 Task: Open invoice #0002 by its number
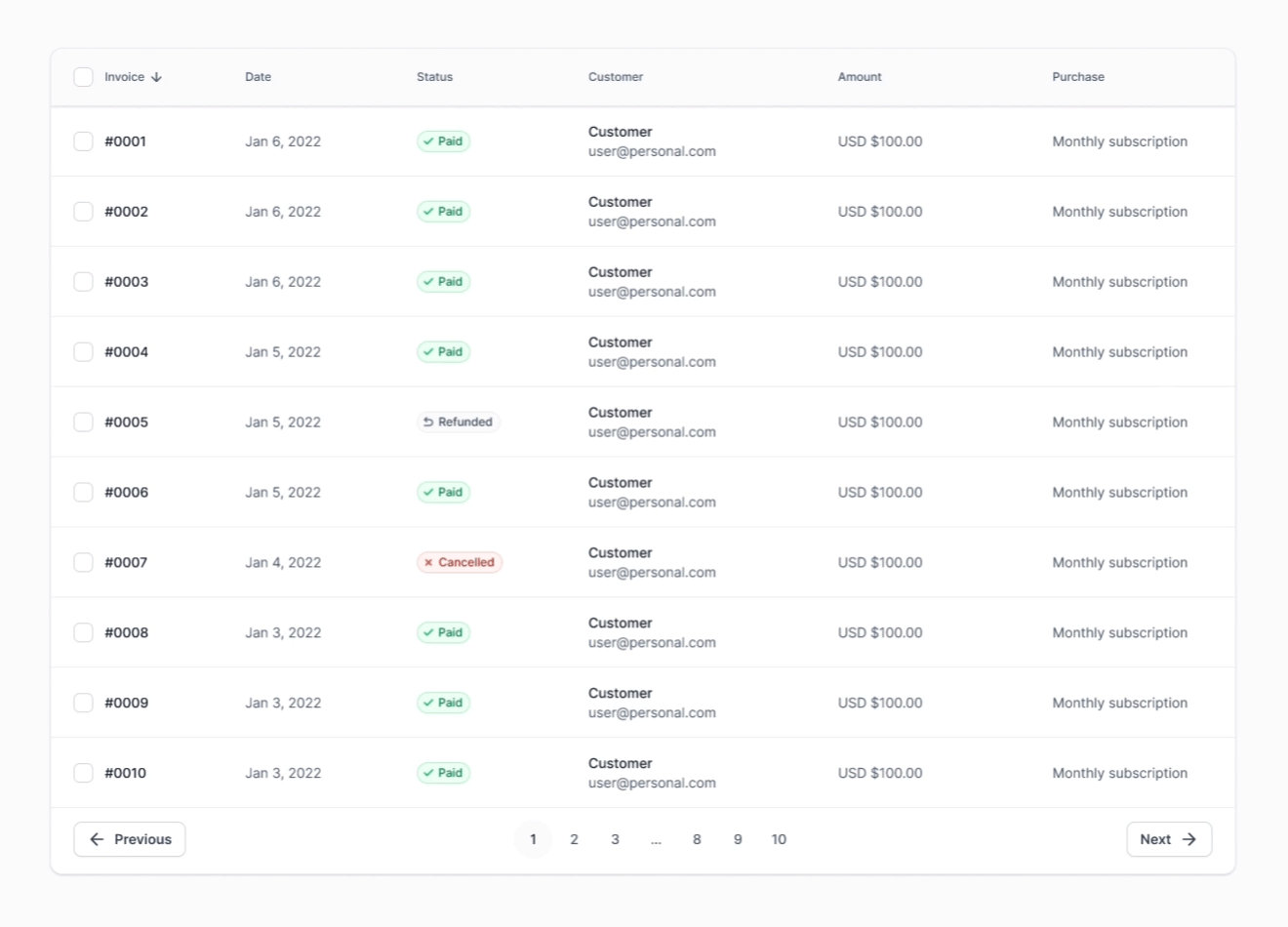(x=127, y=212)
